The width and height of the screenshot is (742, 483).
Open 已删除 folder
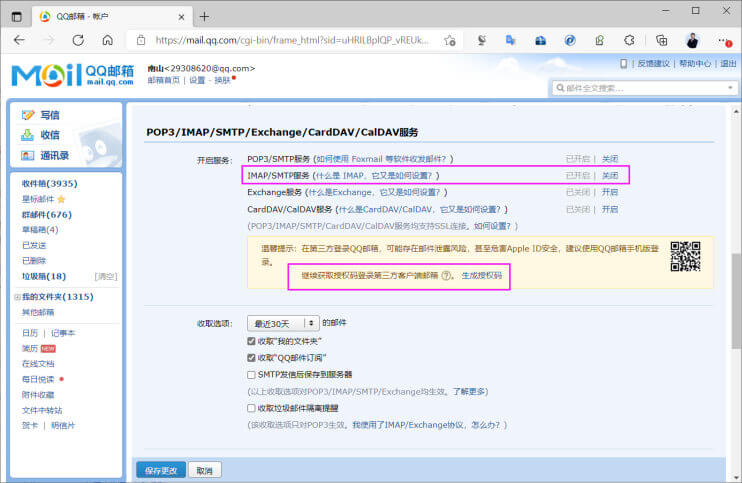click(x=34, y=261)
